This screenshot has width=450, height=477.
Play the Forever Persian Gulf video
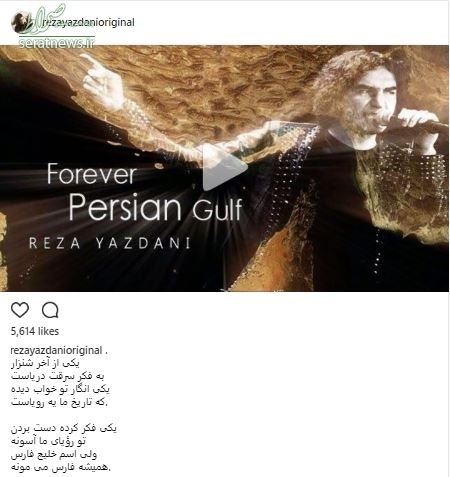pos(224,168)
